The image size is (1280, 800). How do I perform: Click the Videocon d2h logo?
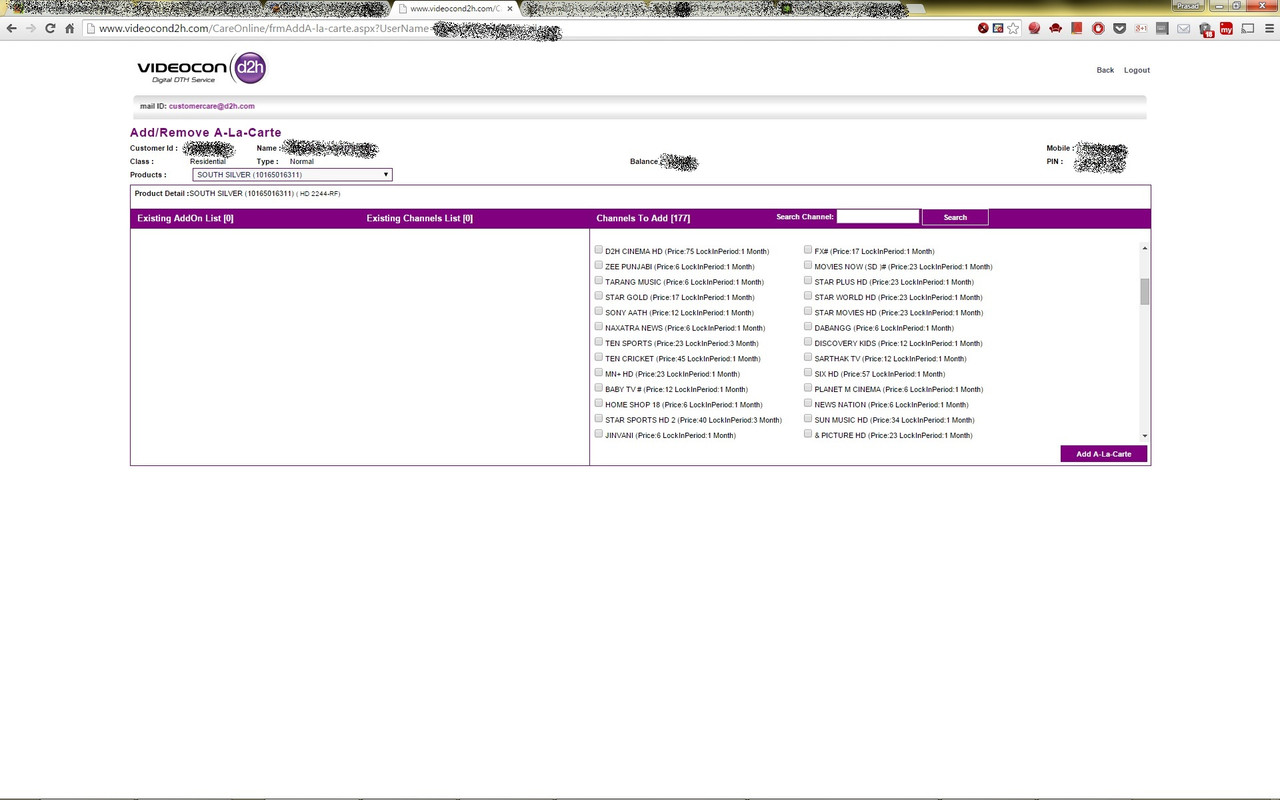point(202,69)
